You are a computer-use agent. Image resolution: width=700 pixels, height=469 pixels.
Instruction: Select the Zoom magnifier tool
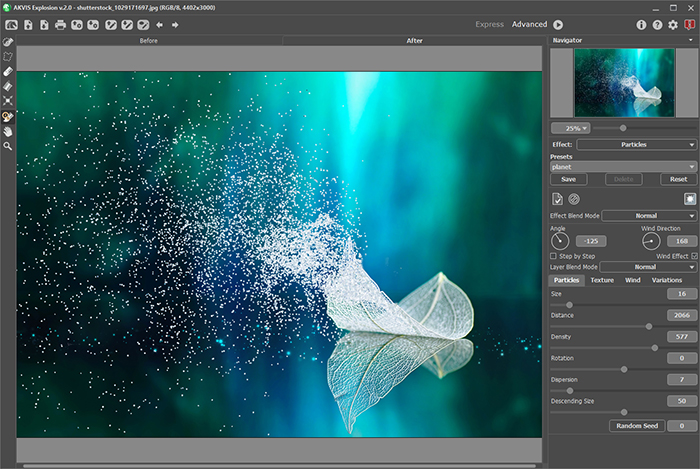(8, 146)
